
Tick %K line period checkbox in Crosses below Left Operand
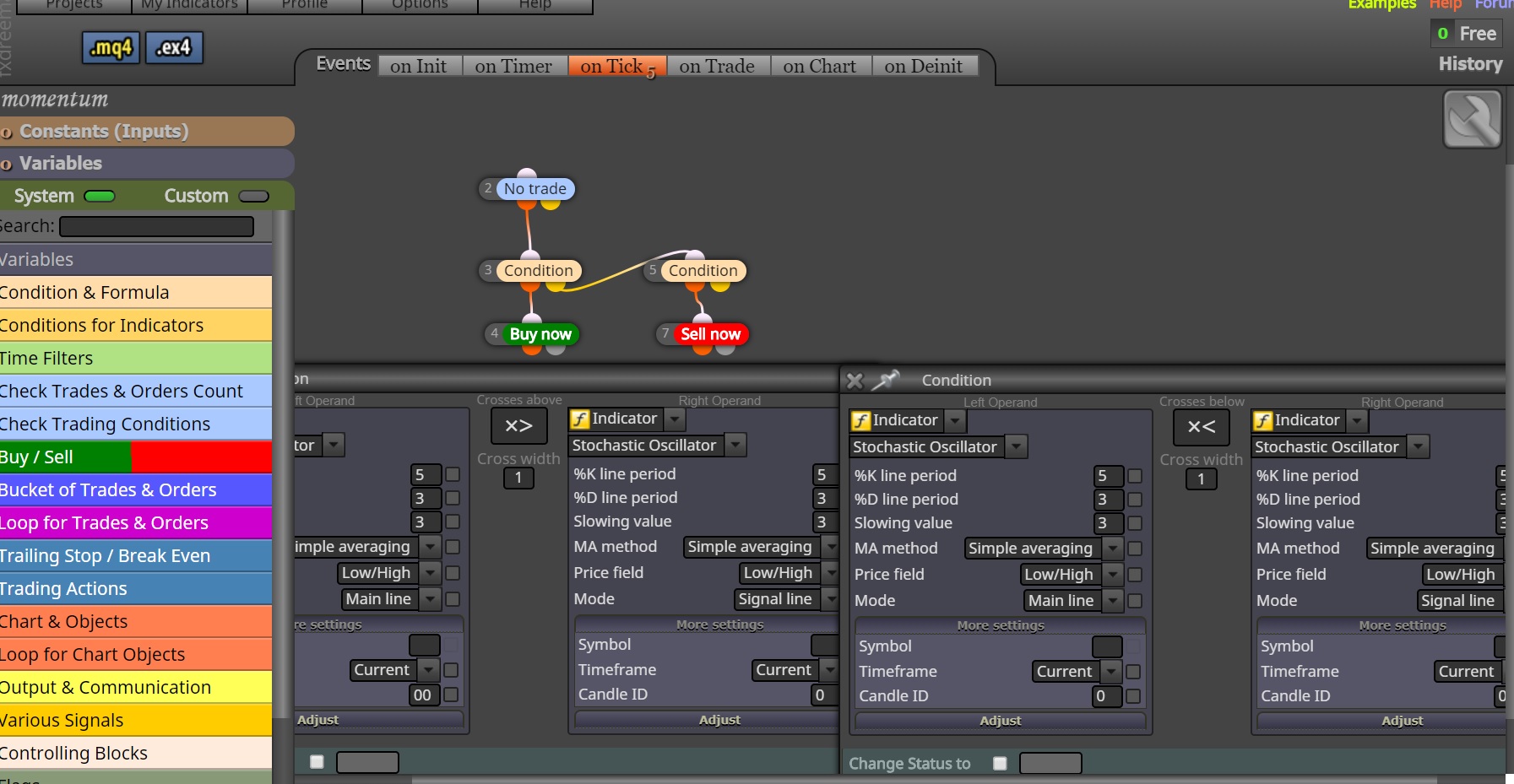click(x=1135, y=476)
